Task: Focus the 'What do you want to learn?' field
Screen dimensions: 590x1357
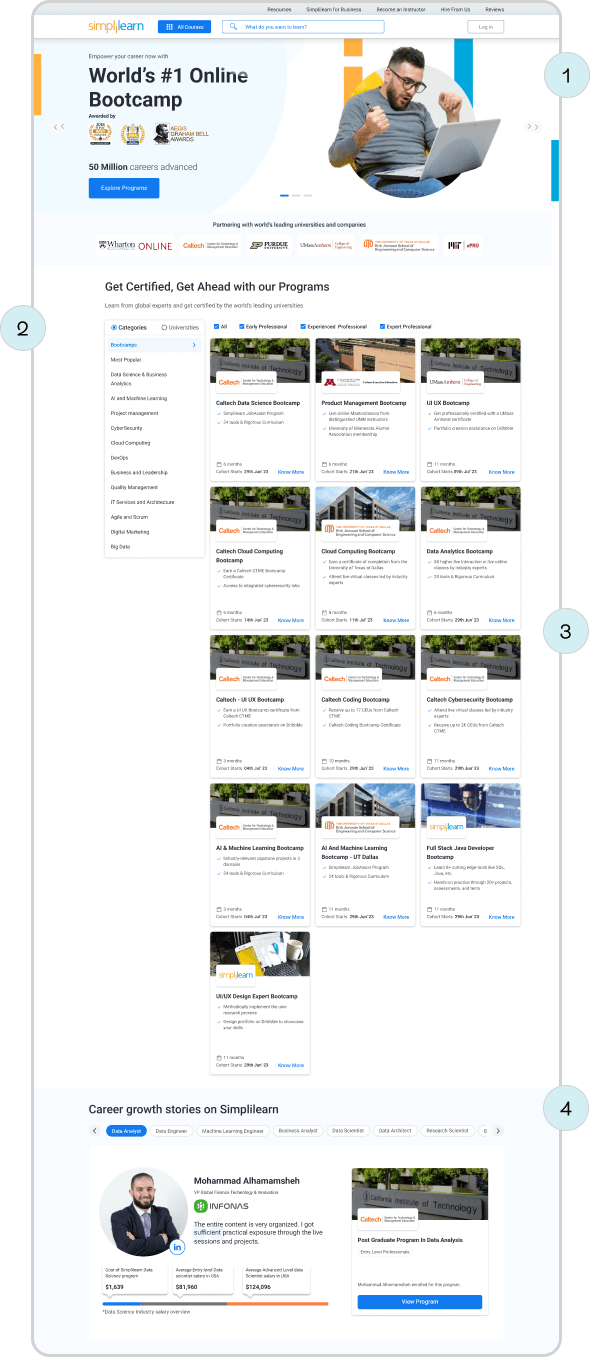Action: (303, 27)
